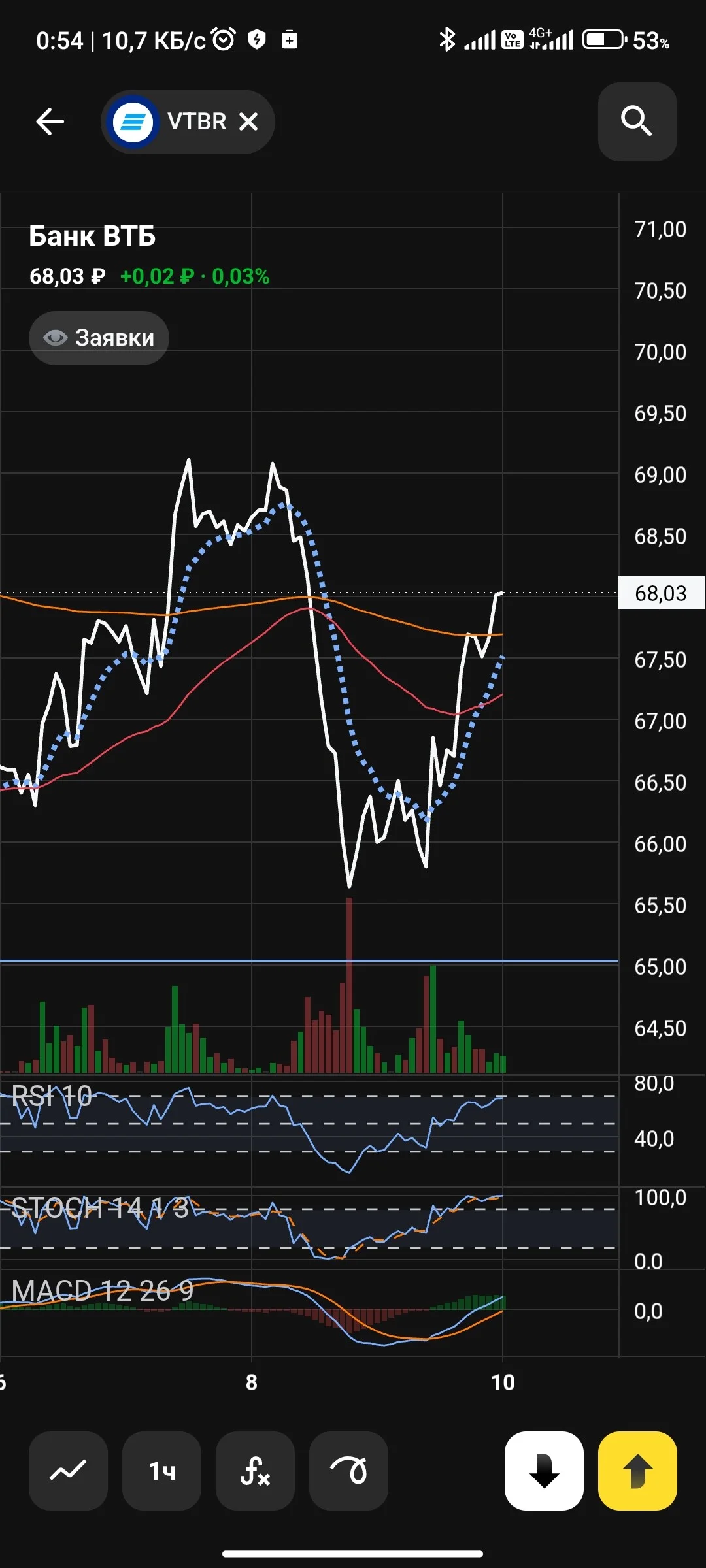Tap the tallest red volume bar
706x1568 pixels.
click(349, 985)
